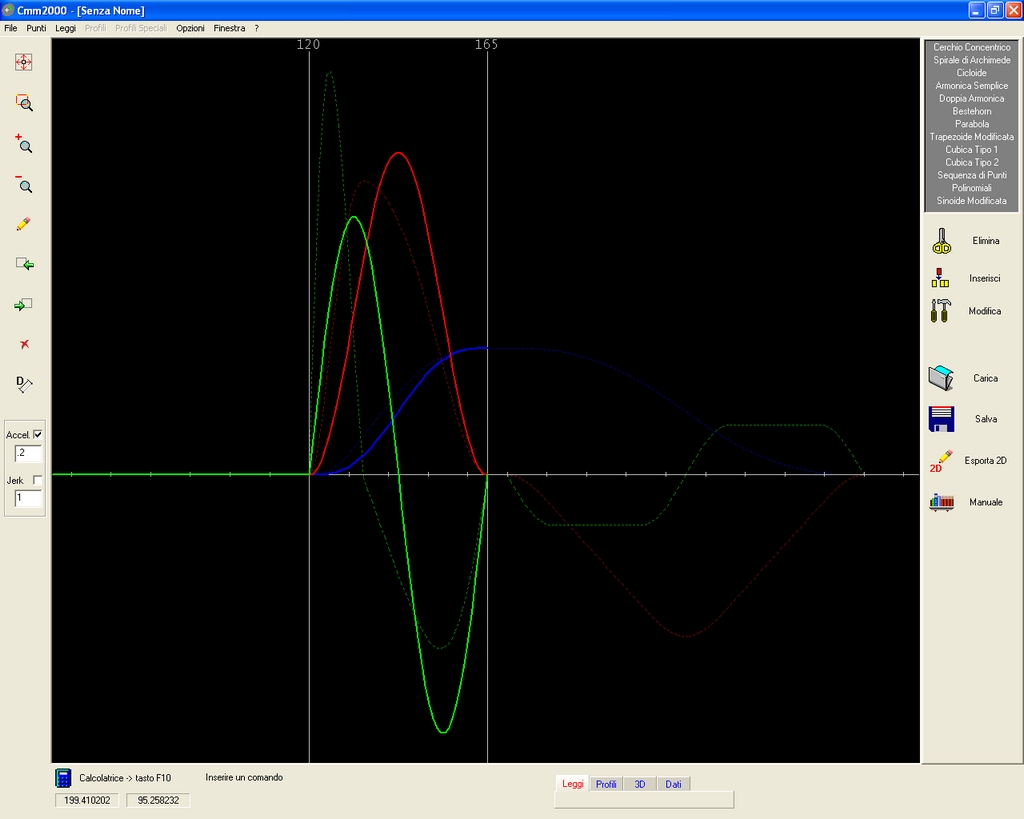Click the Esporta 2D label
This screenshot has height=819, width=1024.
click(985, 460)
